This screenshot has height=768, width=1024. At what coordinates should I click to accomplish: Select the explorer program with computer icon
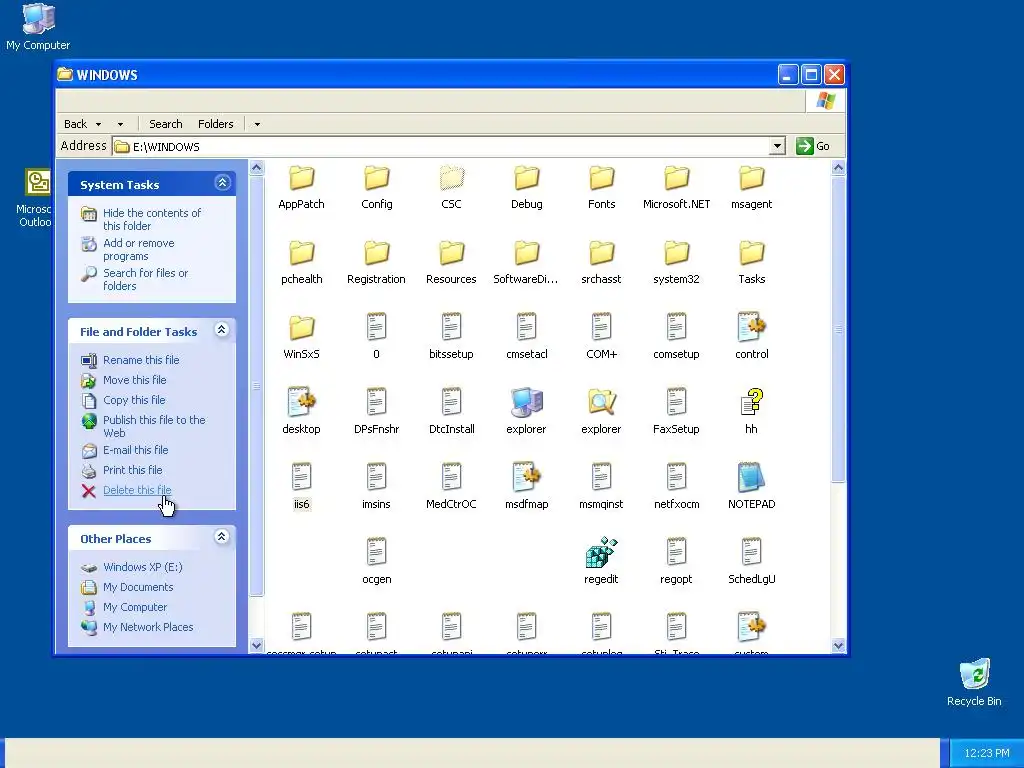click(526, 402)
